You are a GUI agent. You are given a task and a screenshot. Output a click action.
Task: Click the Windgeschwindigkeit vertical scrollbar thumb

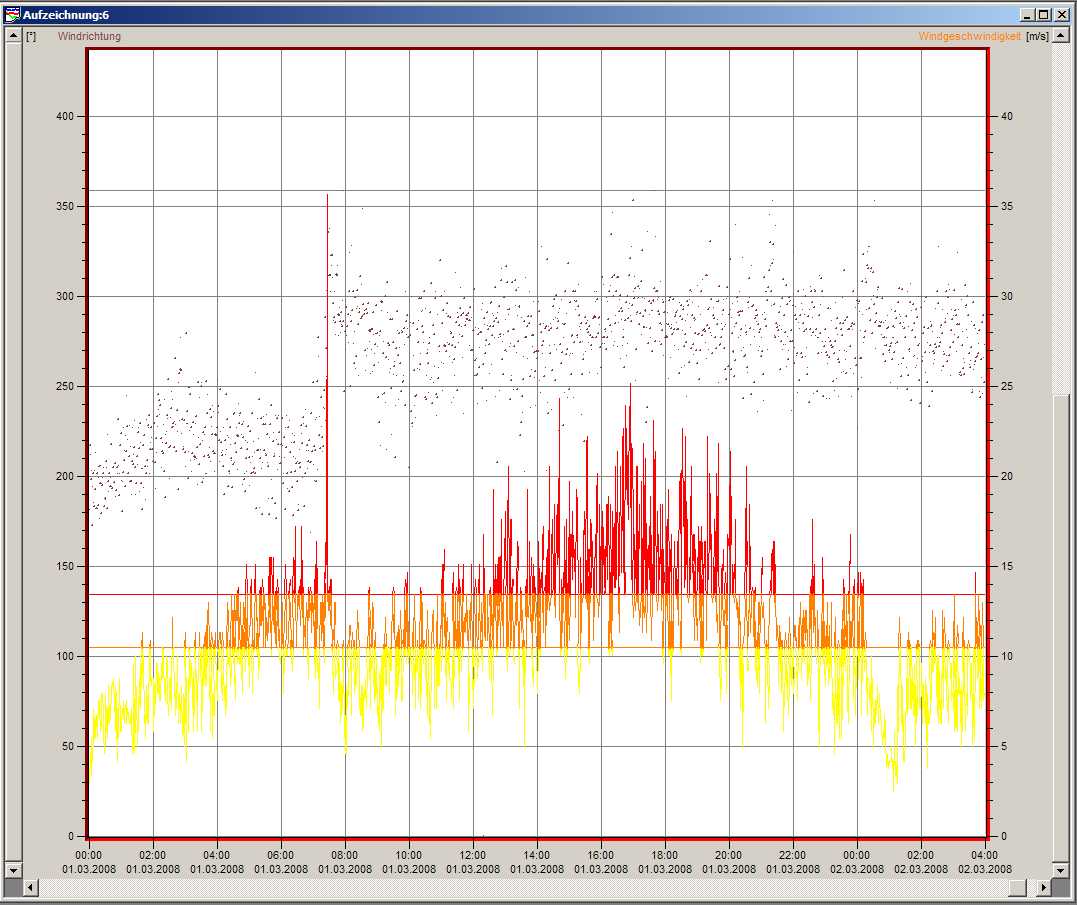[1061, 628]
